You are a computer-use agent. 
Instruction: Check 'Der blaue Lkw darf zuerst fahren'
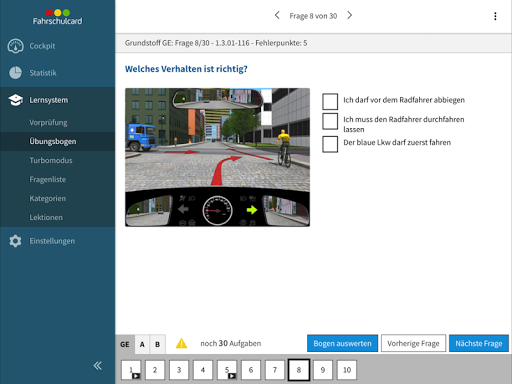coord(330,144)
